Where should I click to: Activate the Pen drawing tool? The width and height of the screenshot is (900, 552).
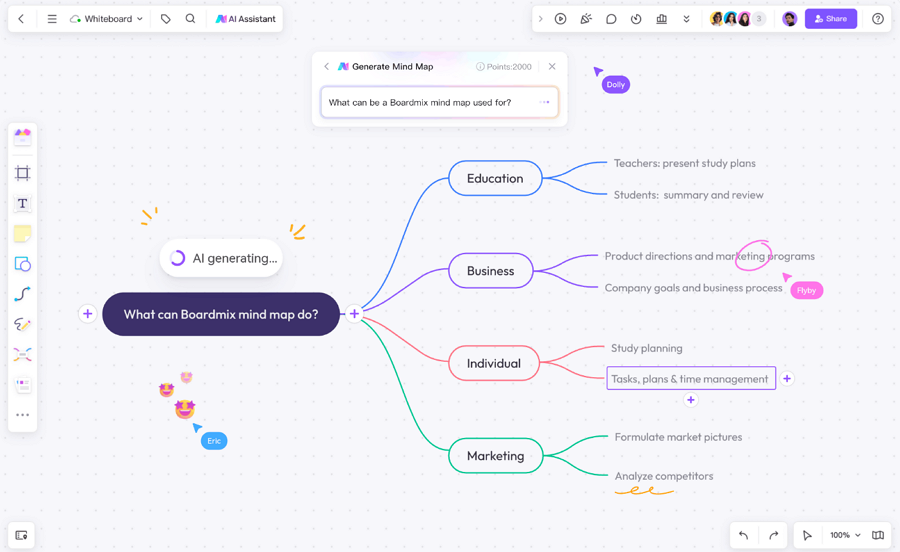22,324
